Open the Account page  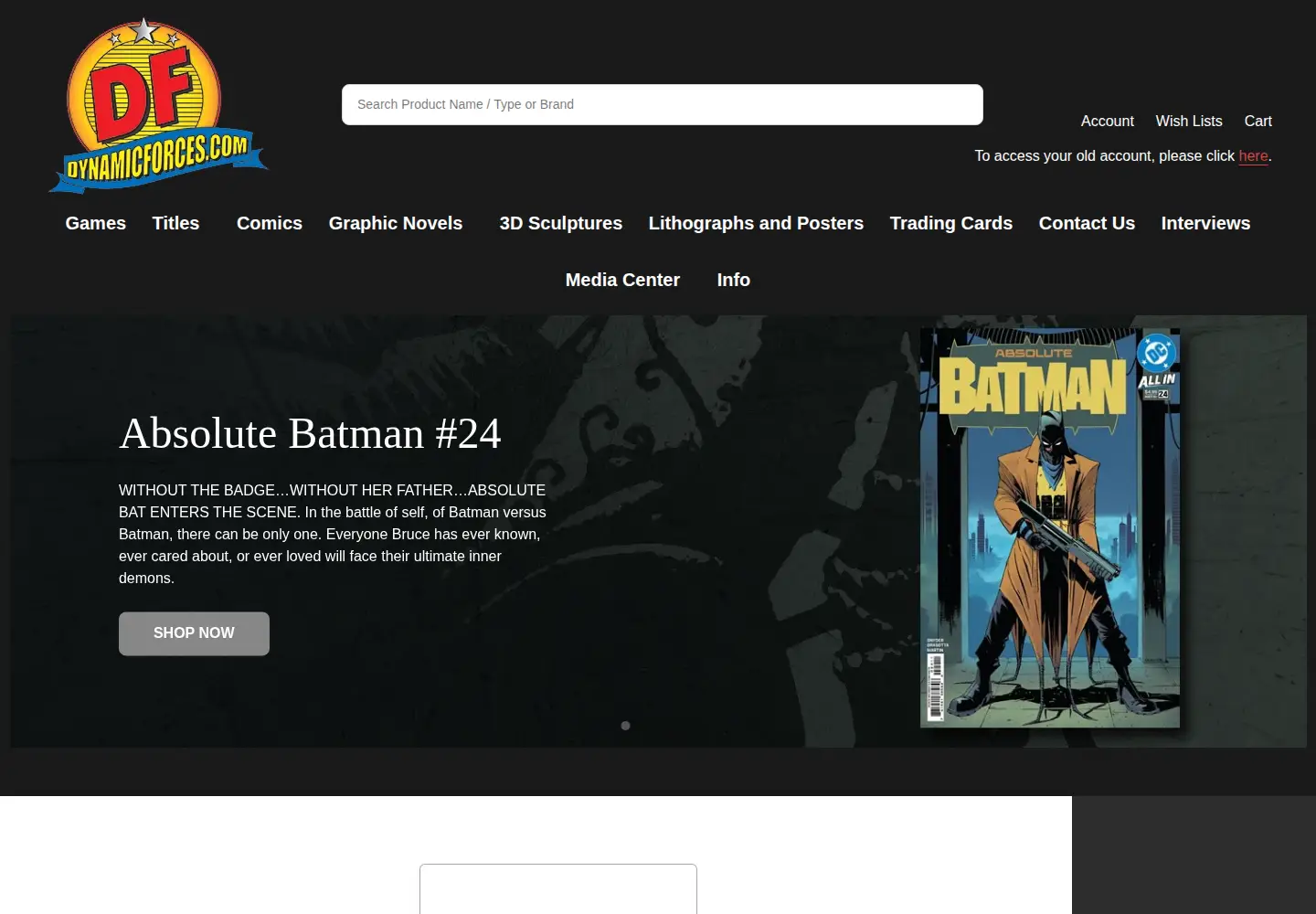click(x=1107, y=121)
